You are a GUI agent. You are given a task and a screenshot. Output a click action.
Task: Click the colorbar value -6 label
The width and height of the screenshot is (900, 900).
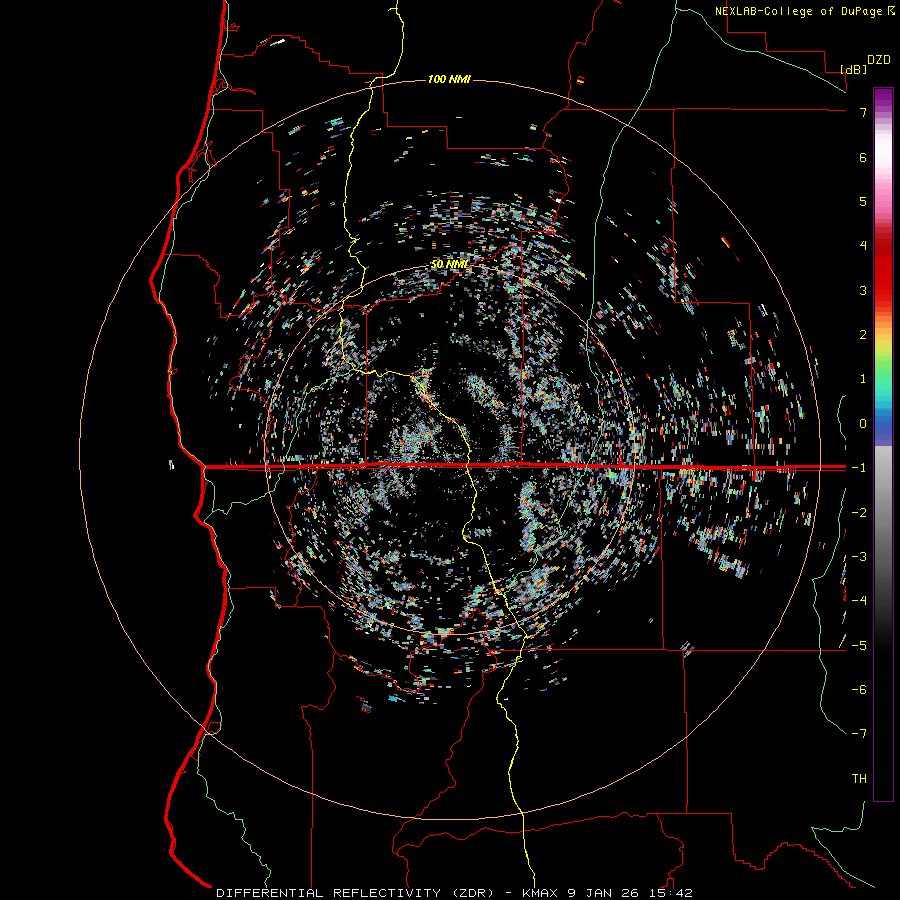(x=859, y=690)
